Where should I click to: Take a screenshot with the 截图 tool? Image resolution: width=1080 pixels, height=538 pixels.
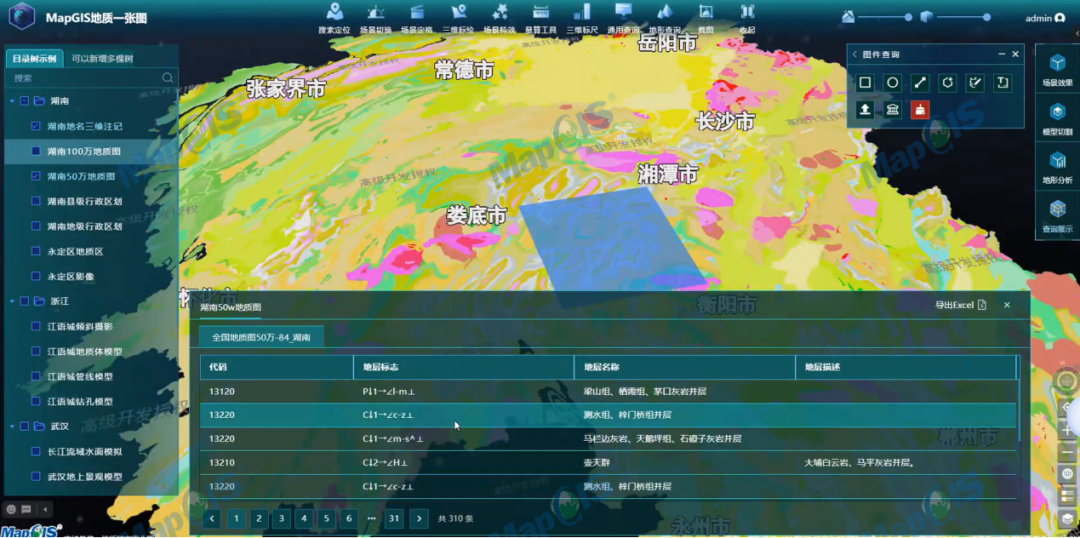point(705,19)
